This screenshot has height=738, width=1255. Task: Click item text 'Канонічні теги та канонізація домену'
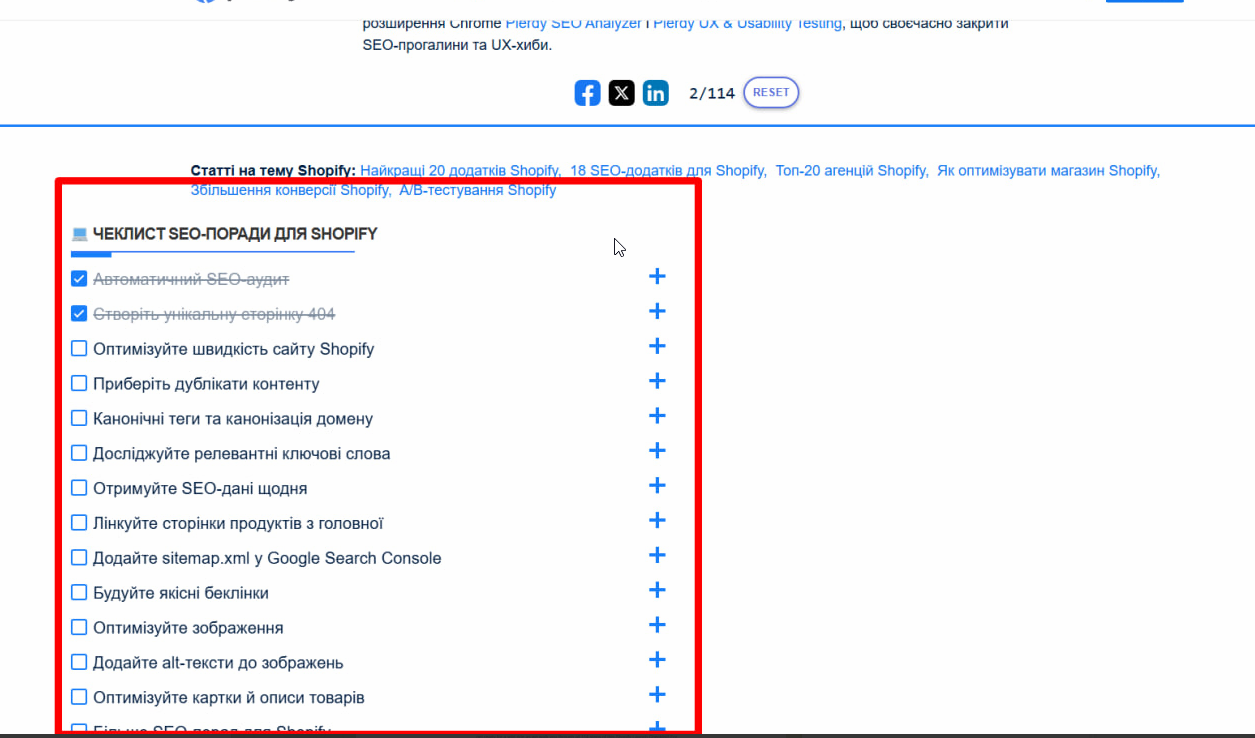tap(233, 419)
